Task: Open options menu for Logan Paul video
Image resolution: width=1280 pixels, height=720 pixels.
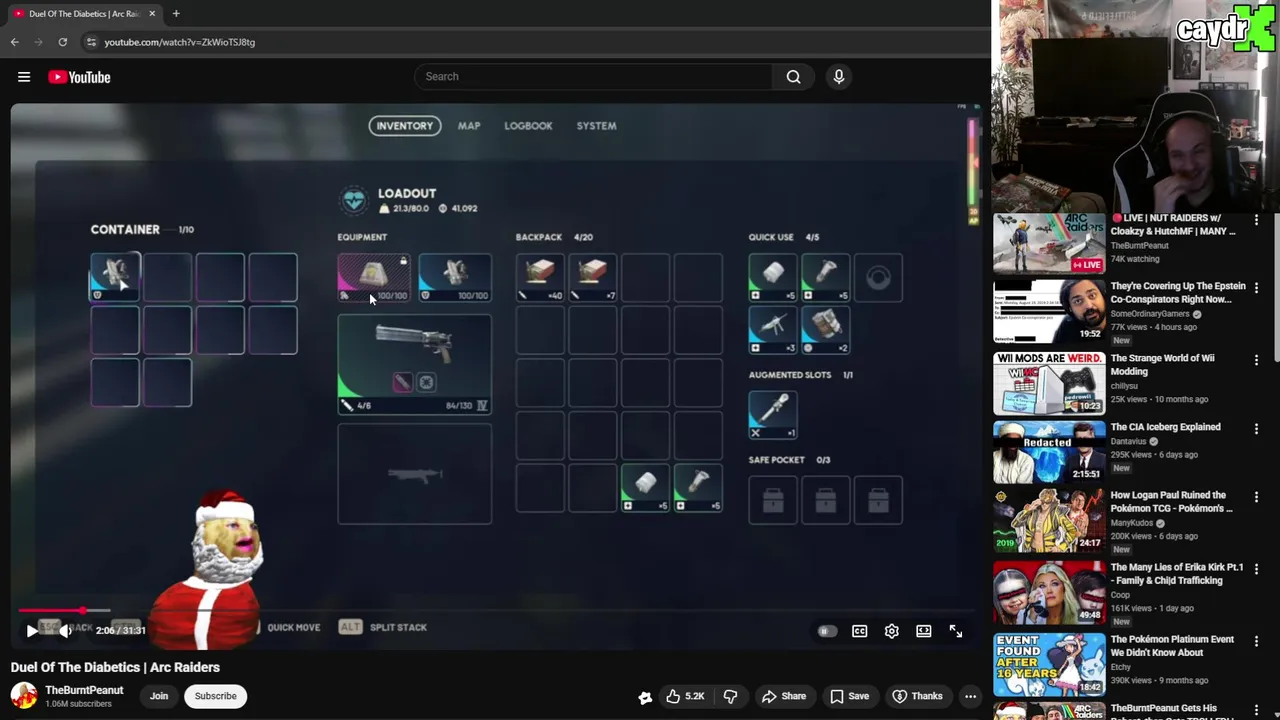Action: pyautogui.click(x=1257, y=496)
